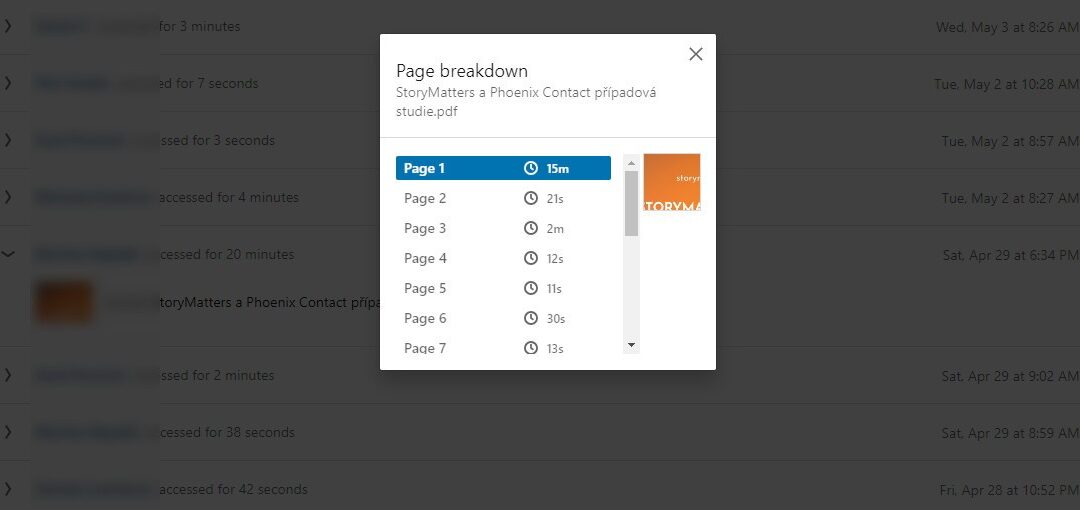1080x510 pixels.
Task: Expand the entry accessed for 38 seconds
Action: [x=8, y=432]
